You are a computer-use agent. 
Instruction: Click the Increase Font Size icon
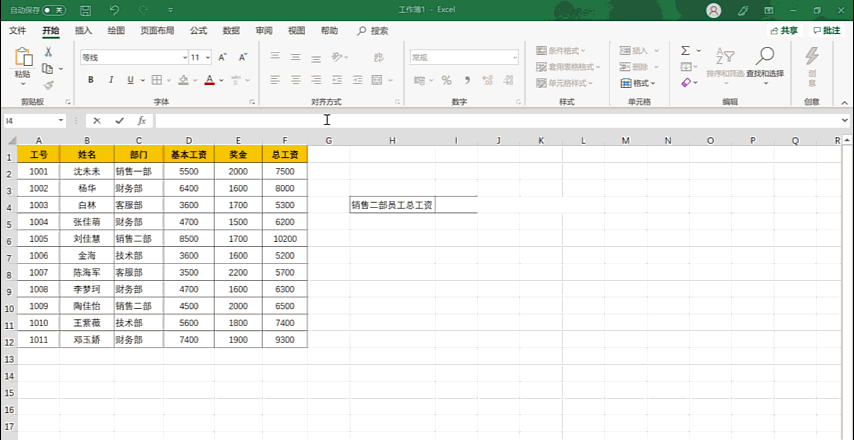(222, 57)
